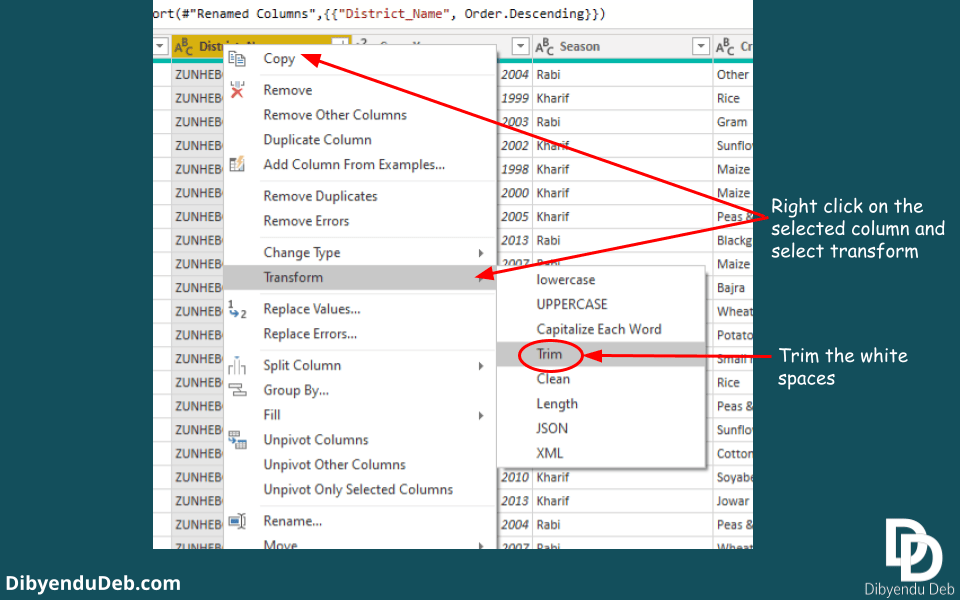Choose Rename from the context menu

pos(293,521)
